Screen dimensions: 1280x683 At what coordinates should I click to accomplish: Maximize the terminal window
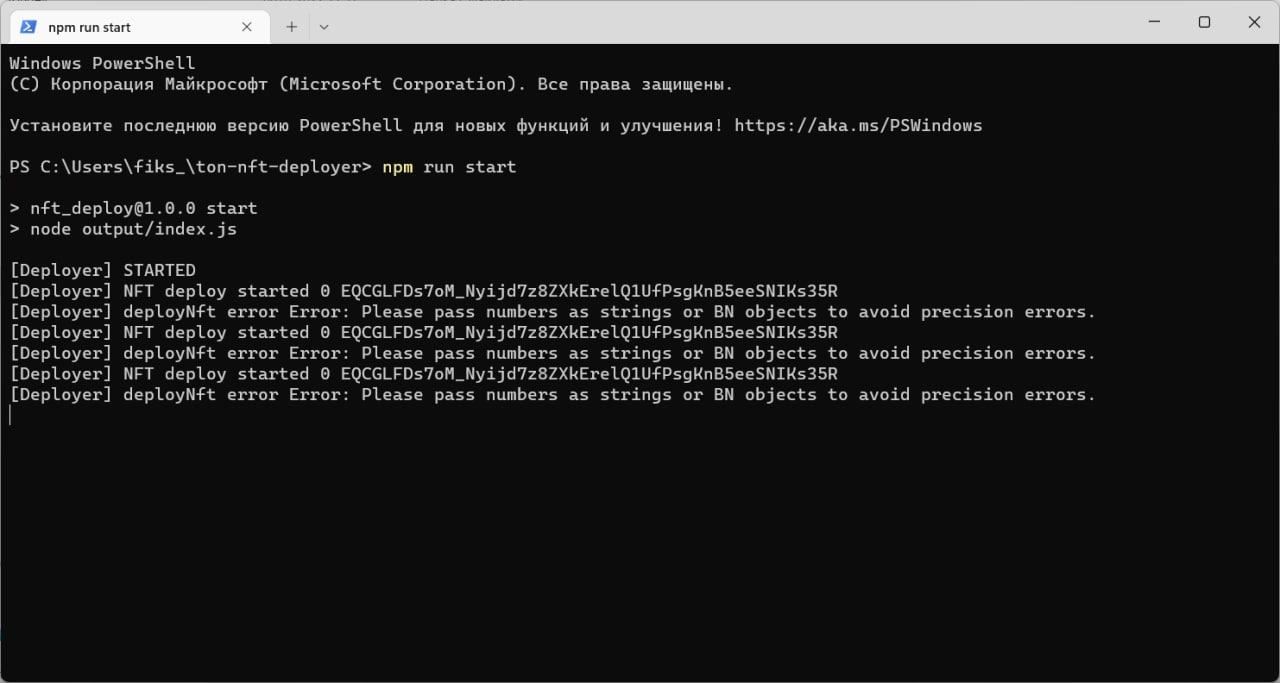pos(1205,22)
